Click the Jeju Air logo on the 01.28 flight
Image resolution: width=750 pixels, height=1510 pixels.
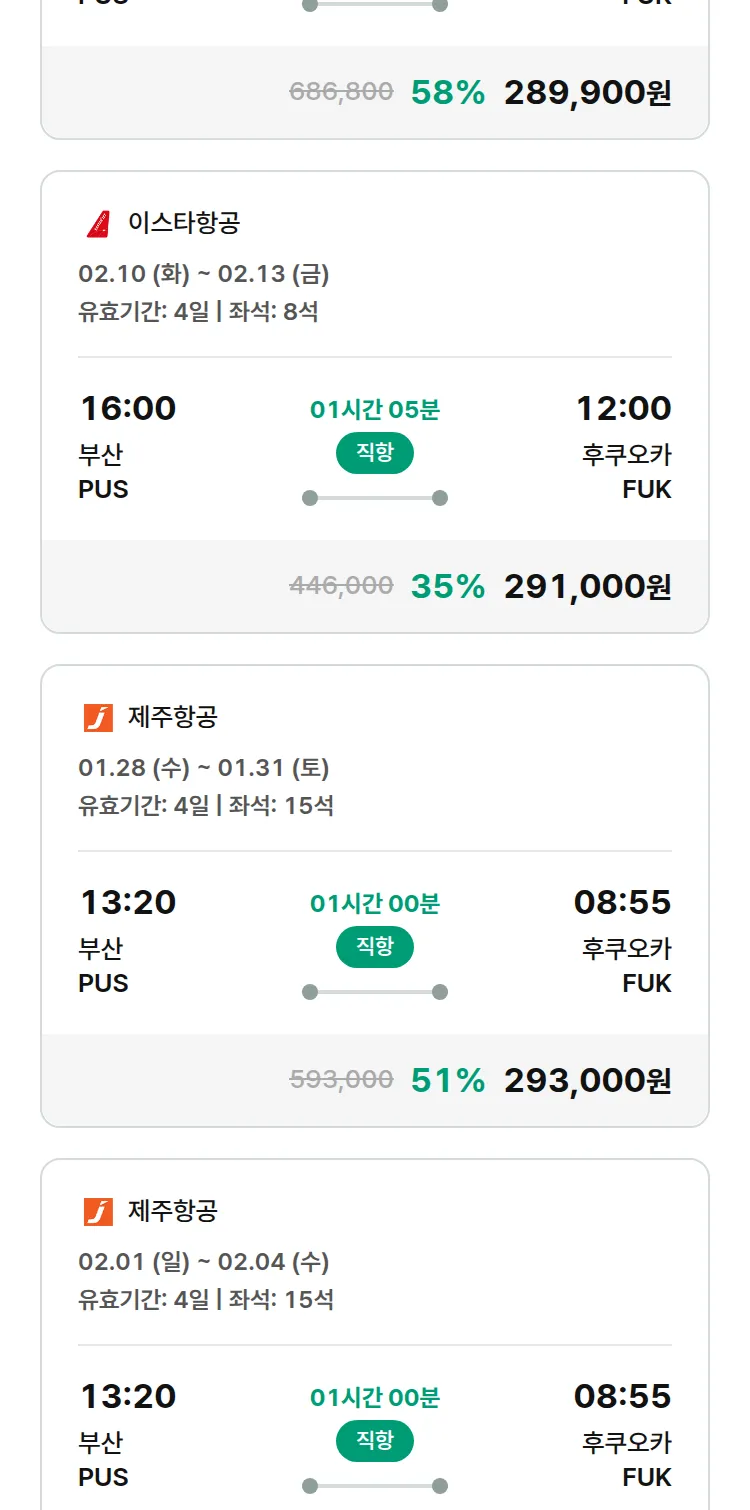tap(98, 717)
